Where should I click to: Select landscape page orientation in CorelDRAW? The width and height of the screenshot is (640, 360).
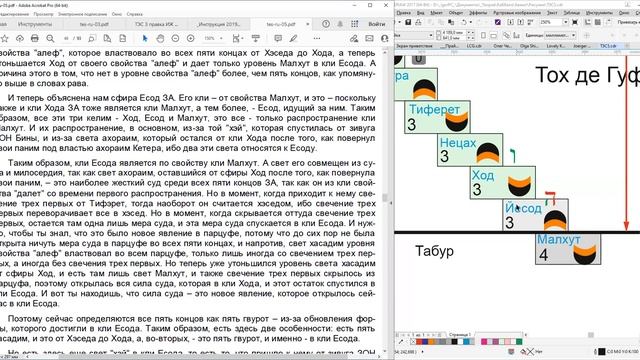pos(493,36)
